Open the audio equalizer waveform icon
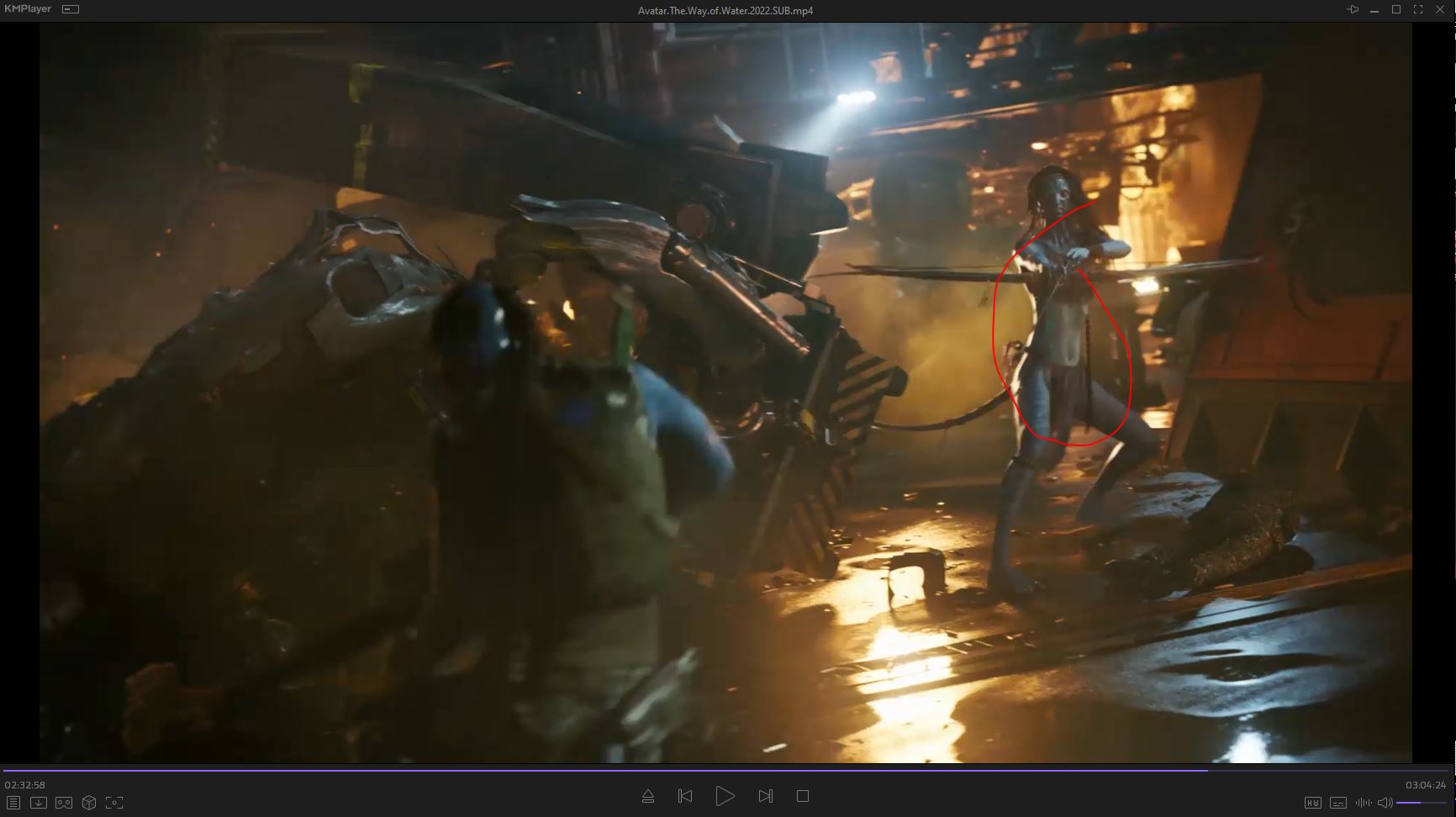 pyautogui.click(x=1363, y=803)
